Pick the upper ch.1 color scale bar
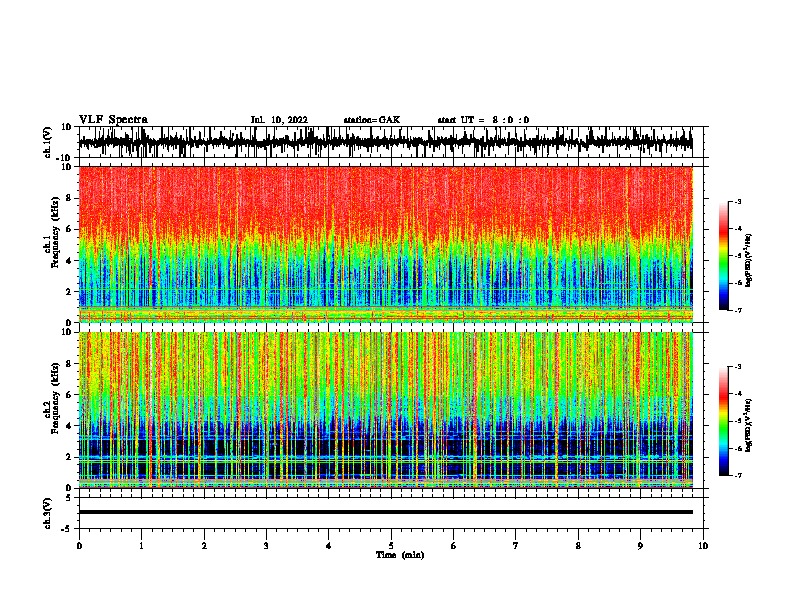The height and width of the screenshot is (612, 792). coord(724,256)
